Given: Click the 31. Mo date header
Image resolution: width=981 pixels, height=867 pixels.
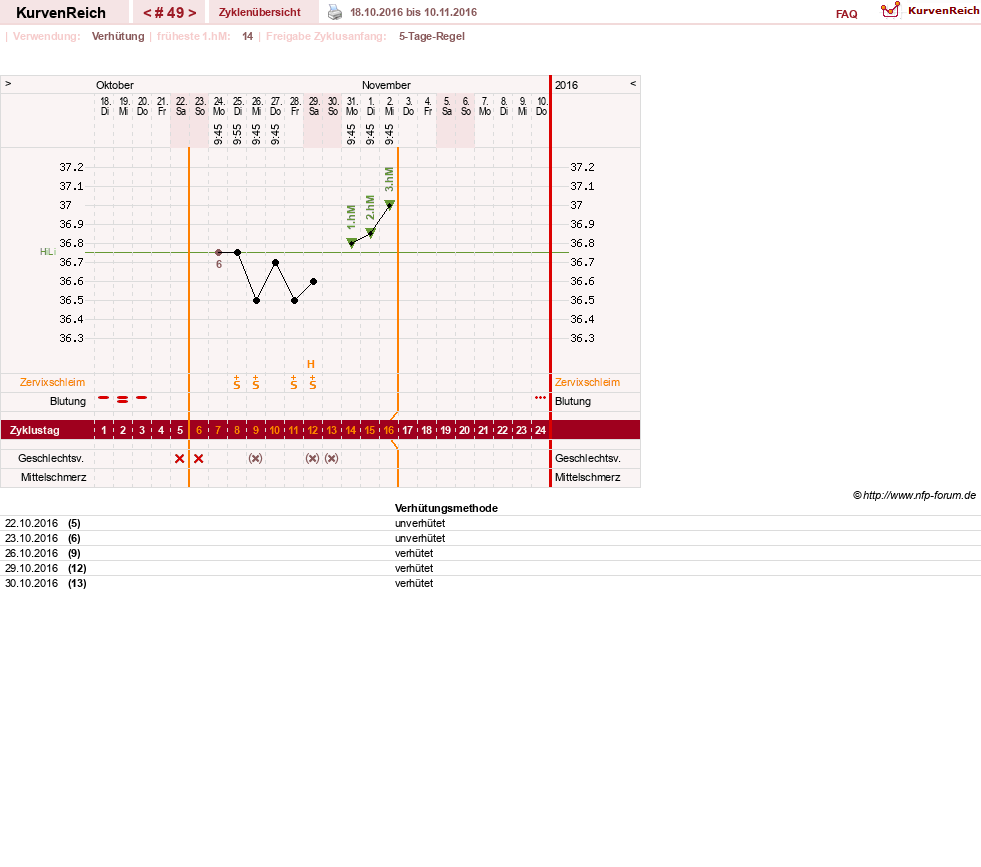Looking at the screenshot, I should 352,106.
